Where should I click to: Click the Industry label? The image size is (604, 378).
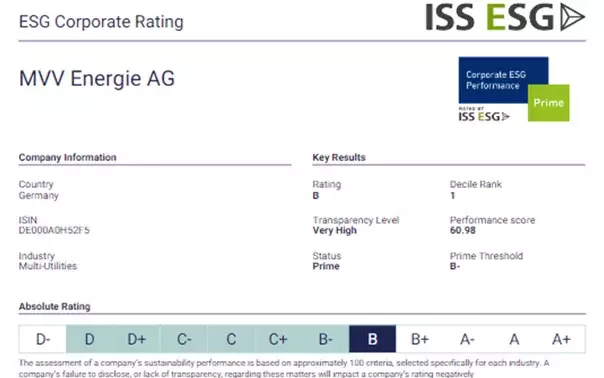(37, 256)
